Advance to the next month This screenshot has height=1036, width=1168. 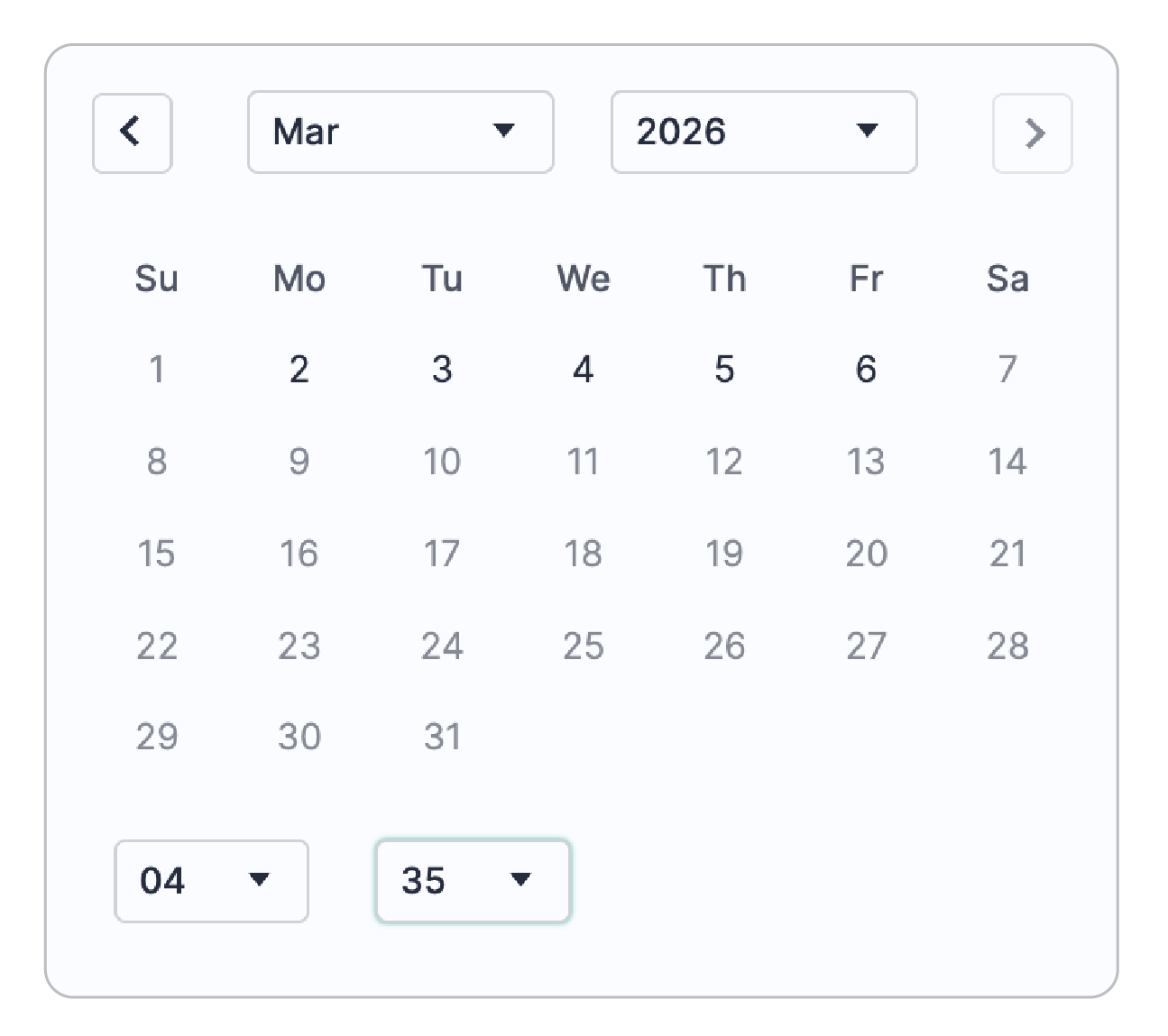tap(1032, 133)
